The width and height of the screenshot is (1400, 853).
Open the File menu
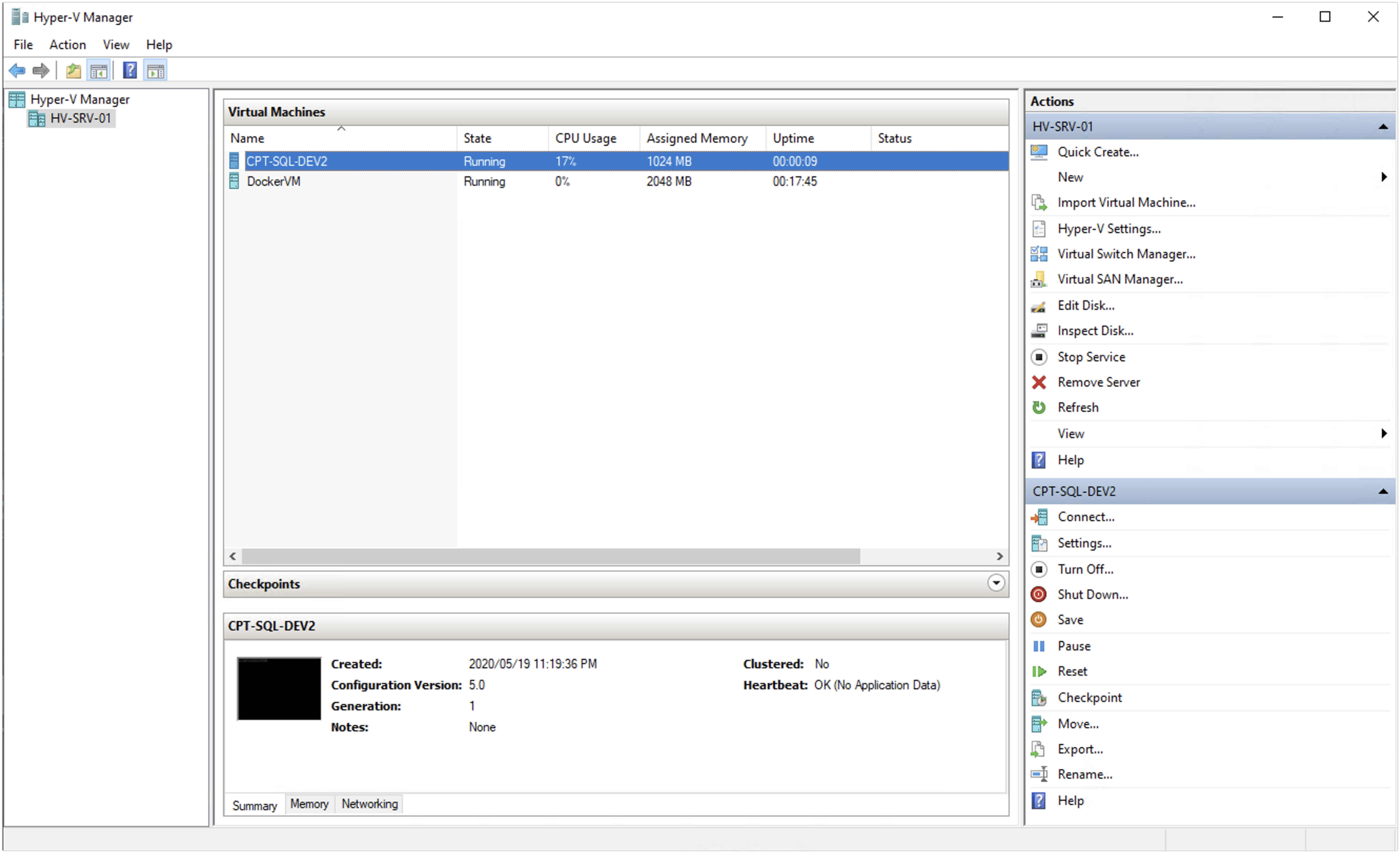[23, 44]
